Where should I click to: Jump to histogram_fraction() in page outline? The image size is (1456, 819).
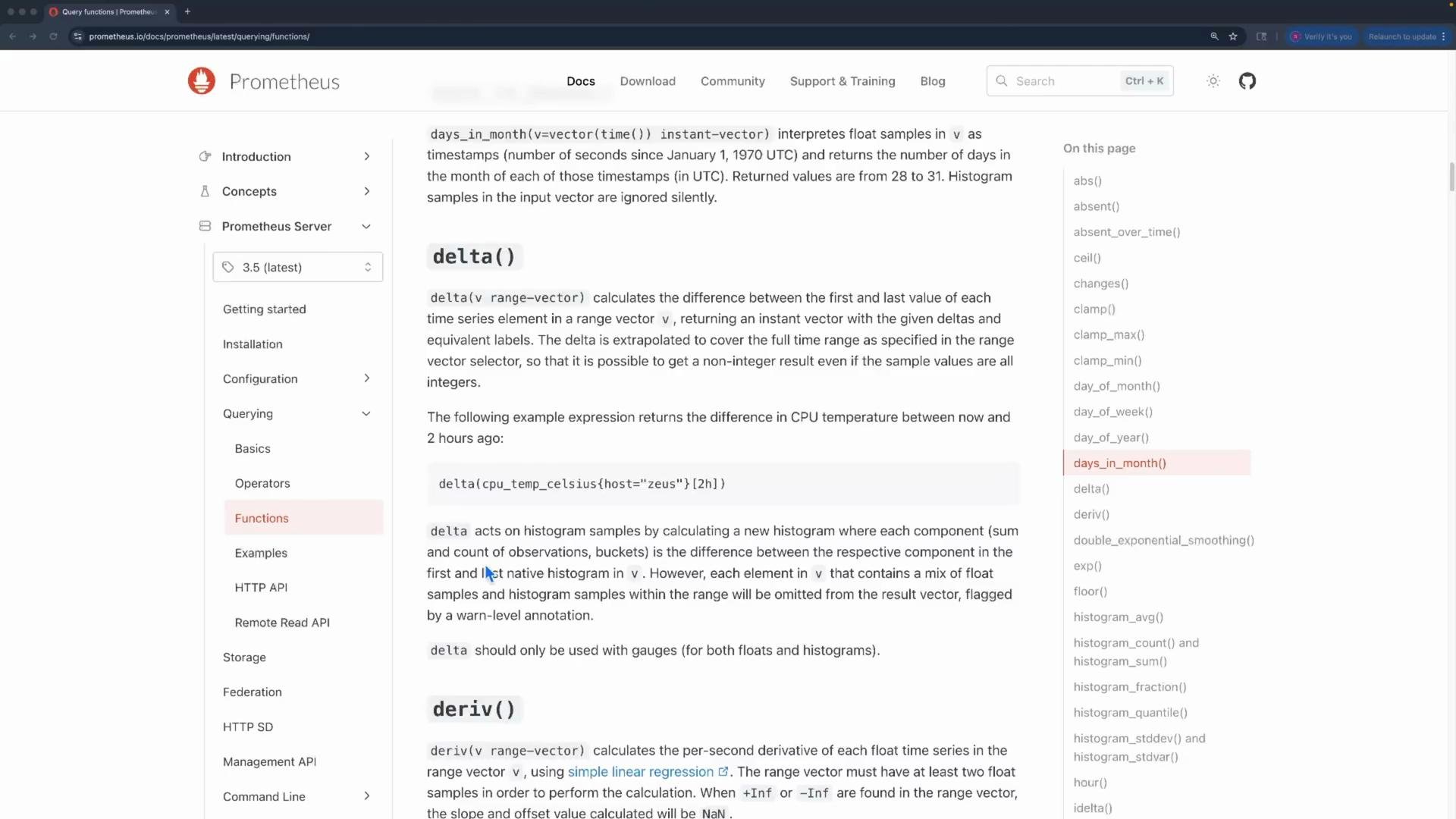click(1130, 687)
